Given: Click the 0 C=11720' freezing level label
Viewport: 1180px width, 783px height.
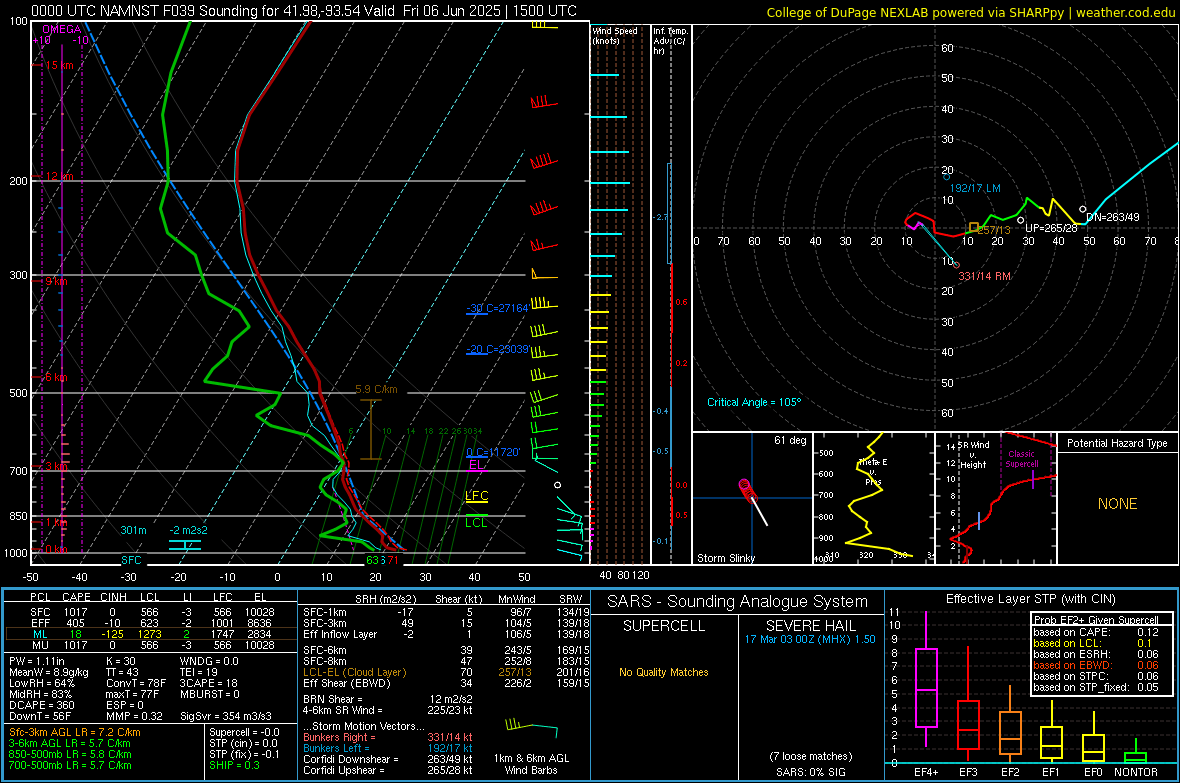Looking at the screenshot, I should pyautogui.click(x=493, y=452).
